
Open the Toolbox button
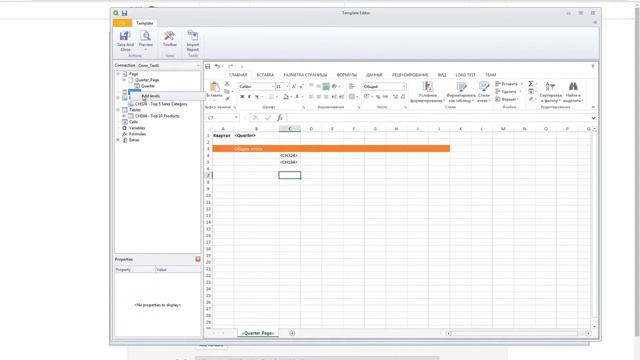[169, 39]
